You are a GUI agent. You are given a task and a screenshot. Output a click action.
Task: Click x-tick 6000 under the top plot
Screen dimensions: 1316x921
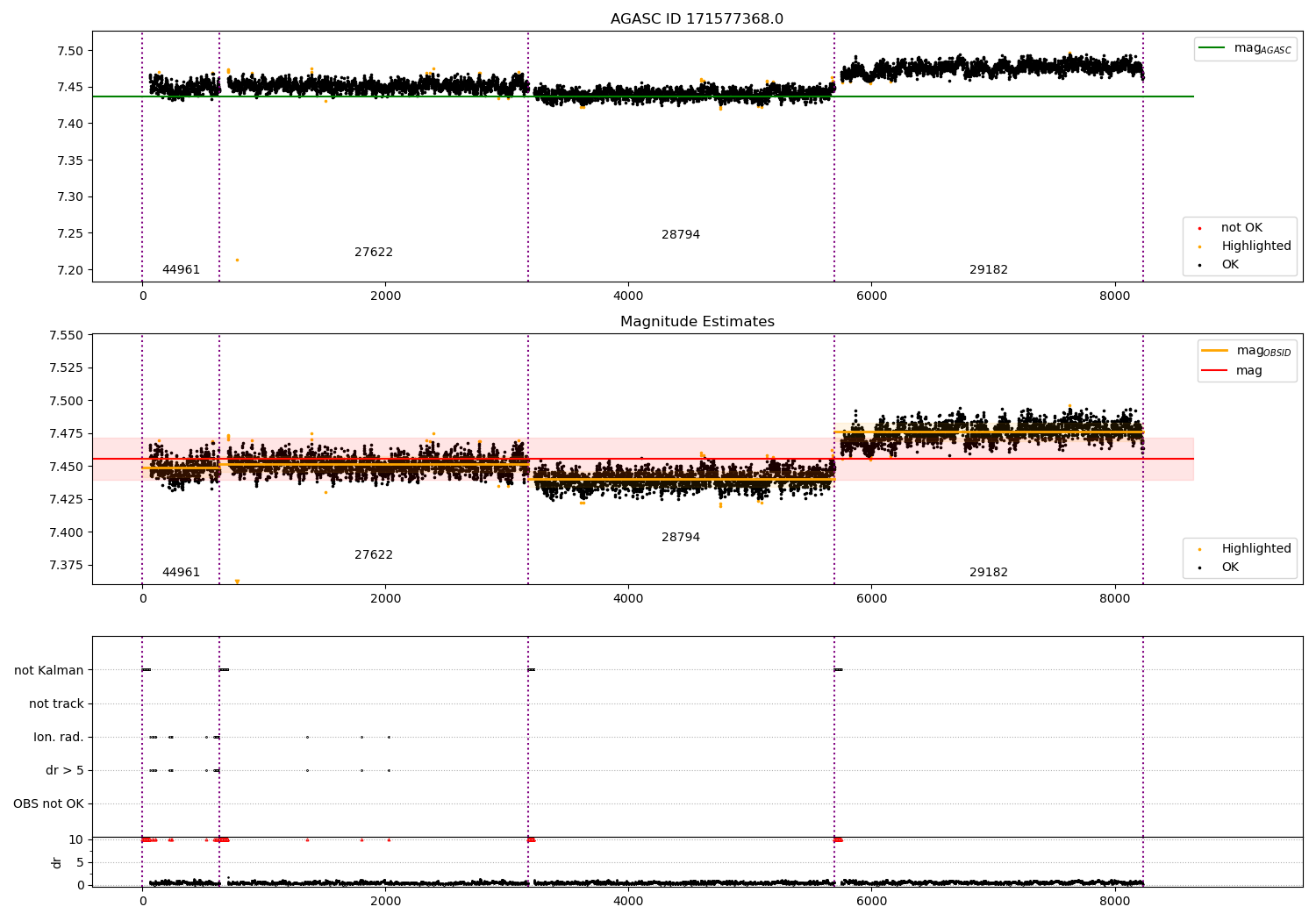point(871,296)
